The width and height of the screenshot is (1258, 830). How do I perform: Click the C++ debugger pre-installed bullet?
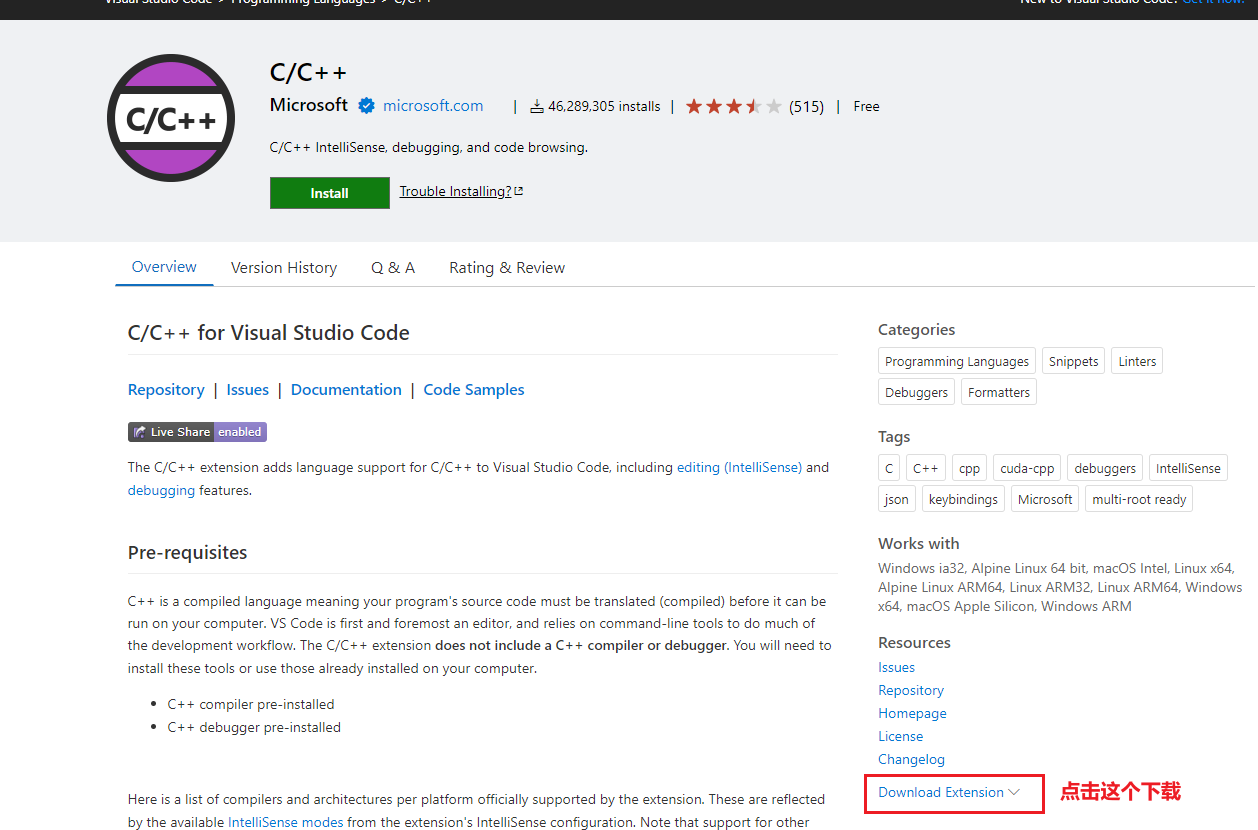[x=254, y=727]
